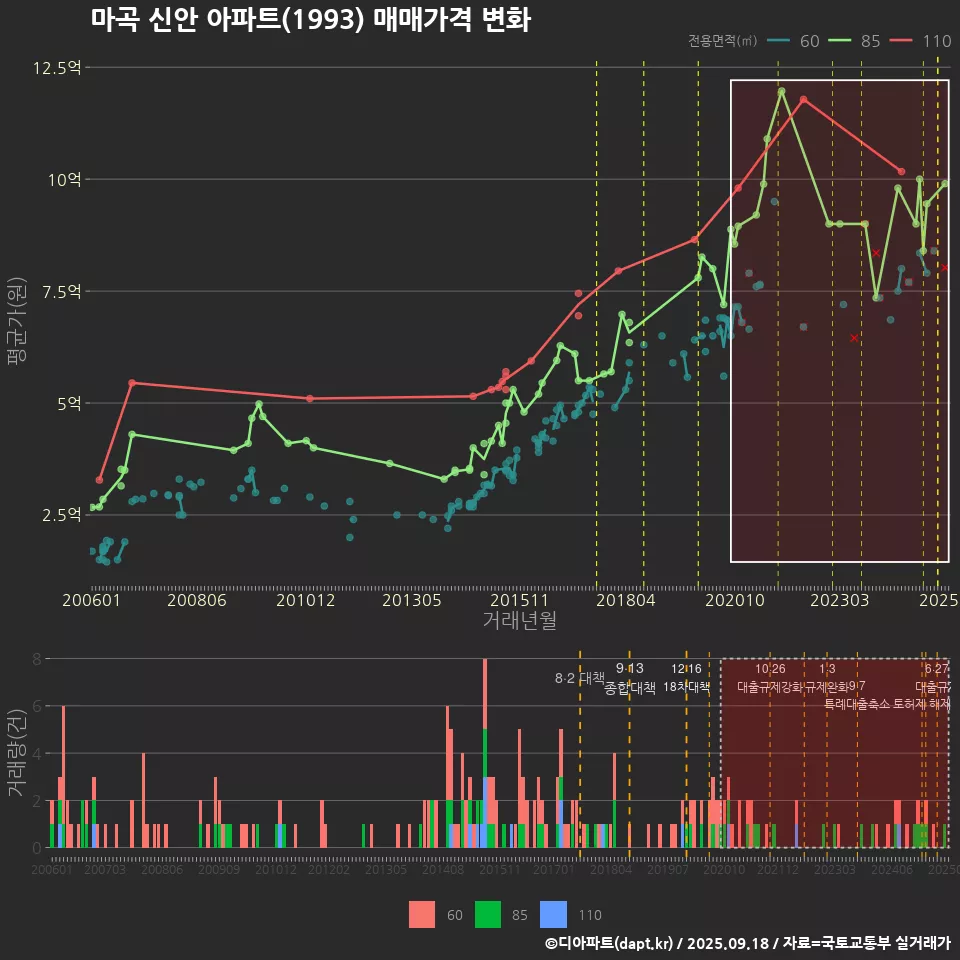Select the blue 110 swatch in the bottom legend
The width and height of the screenshot is (960, 960).
click(x=553, y=914)
